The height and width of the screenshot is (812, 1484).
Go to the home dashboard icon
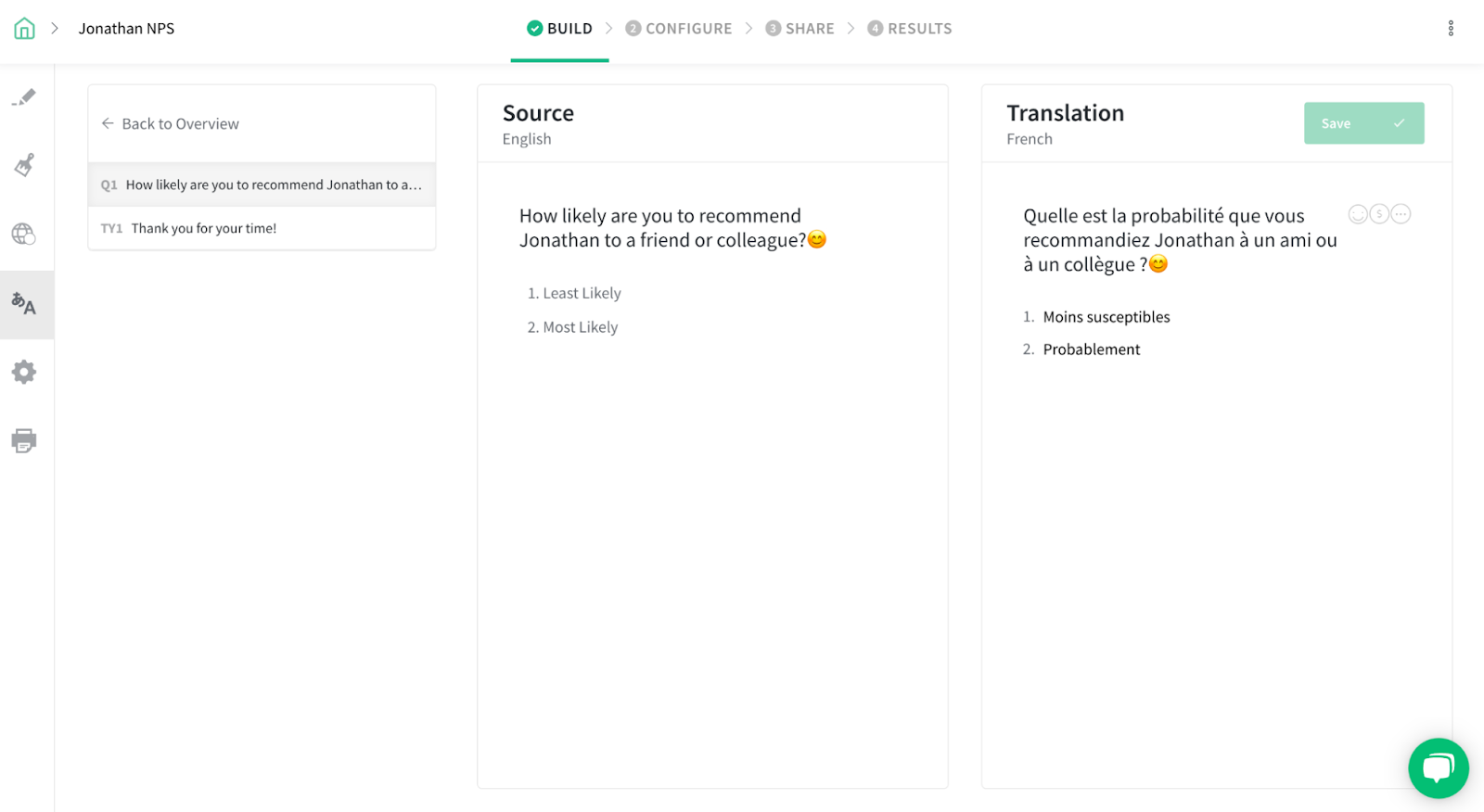pos(24,29)
